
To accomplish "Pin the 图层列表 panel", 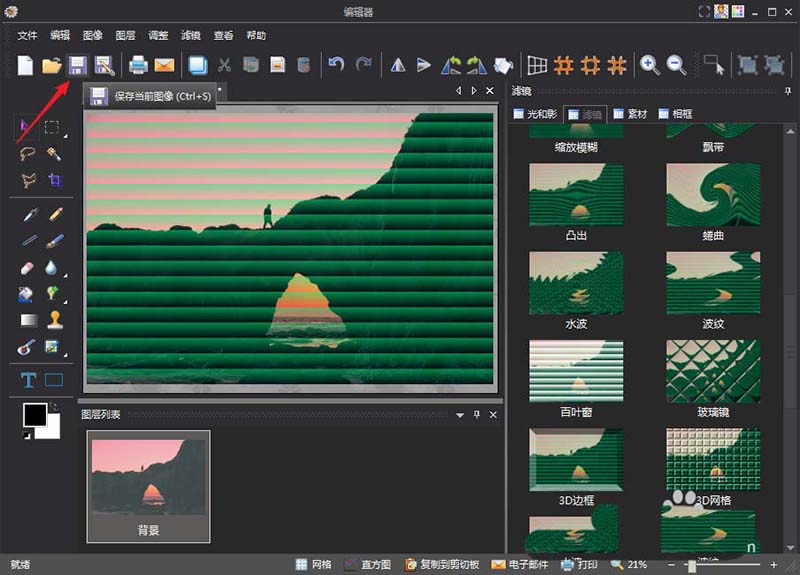I will point(477,415).
